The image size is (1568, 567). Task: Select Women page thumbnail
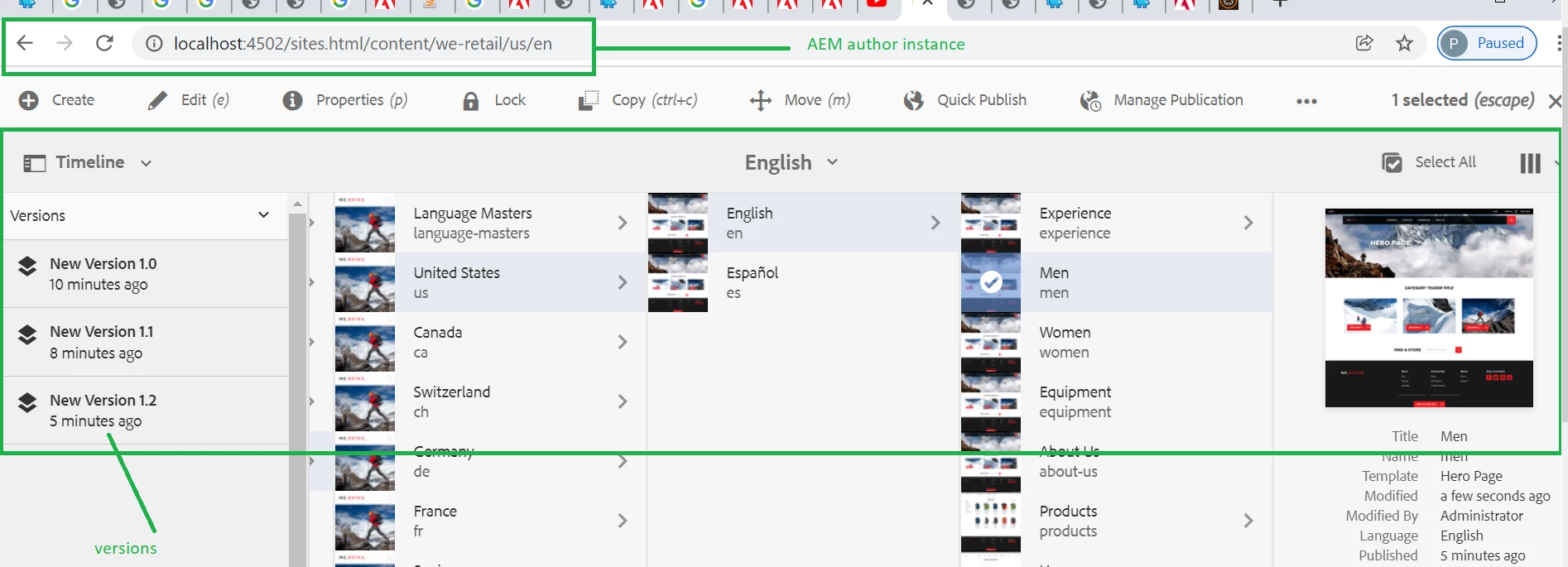pyautogui.click(x=991, y=342)
